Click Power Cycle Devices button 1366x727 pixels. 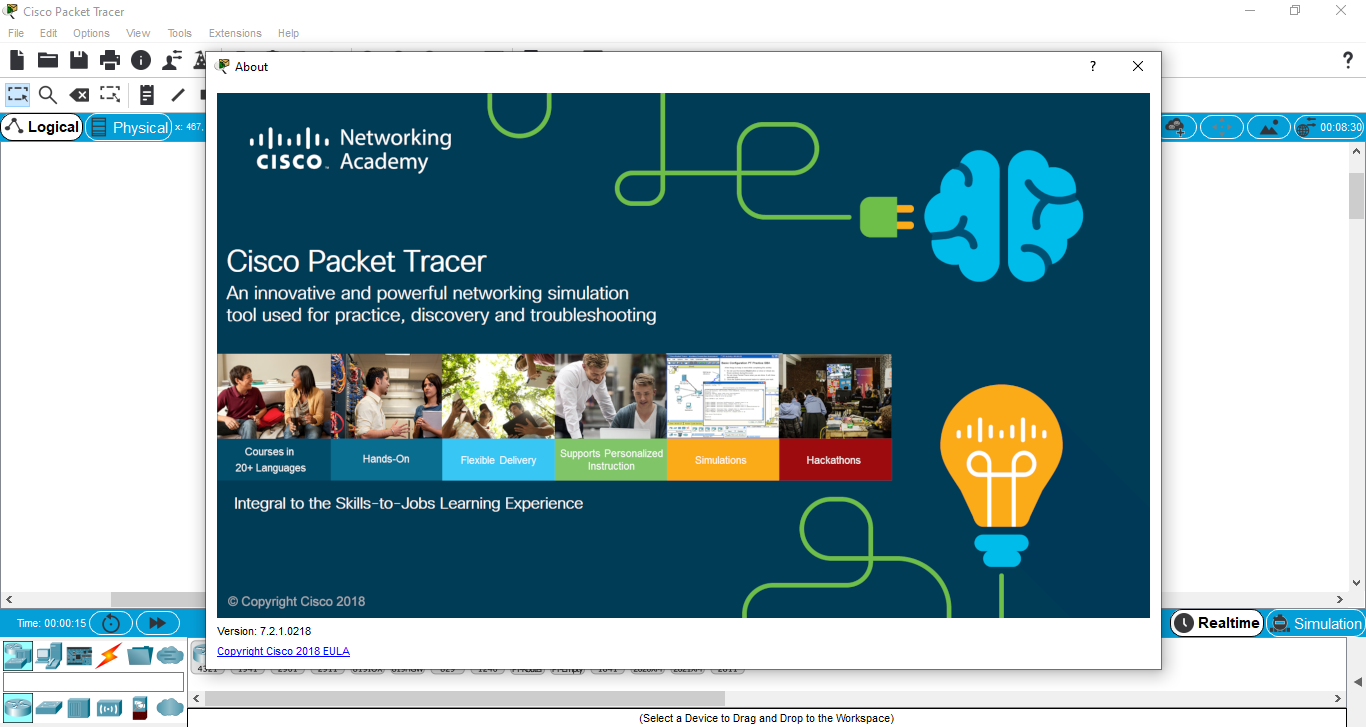111,623
